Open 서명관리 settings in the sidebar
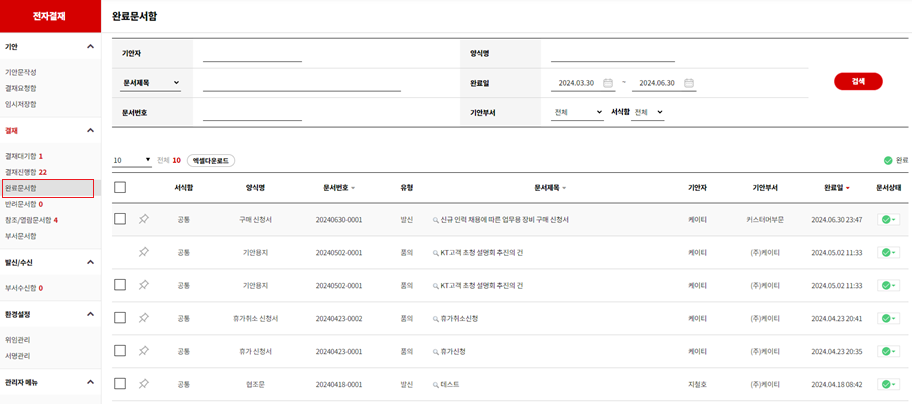This screenshot has height=404, width=912. click(17, 356)
